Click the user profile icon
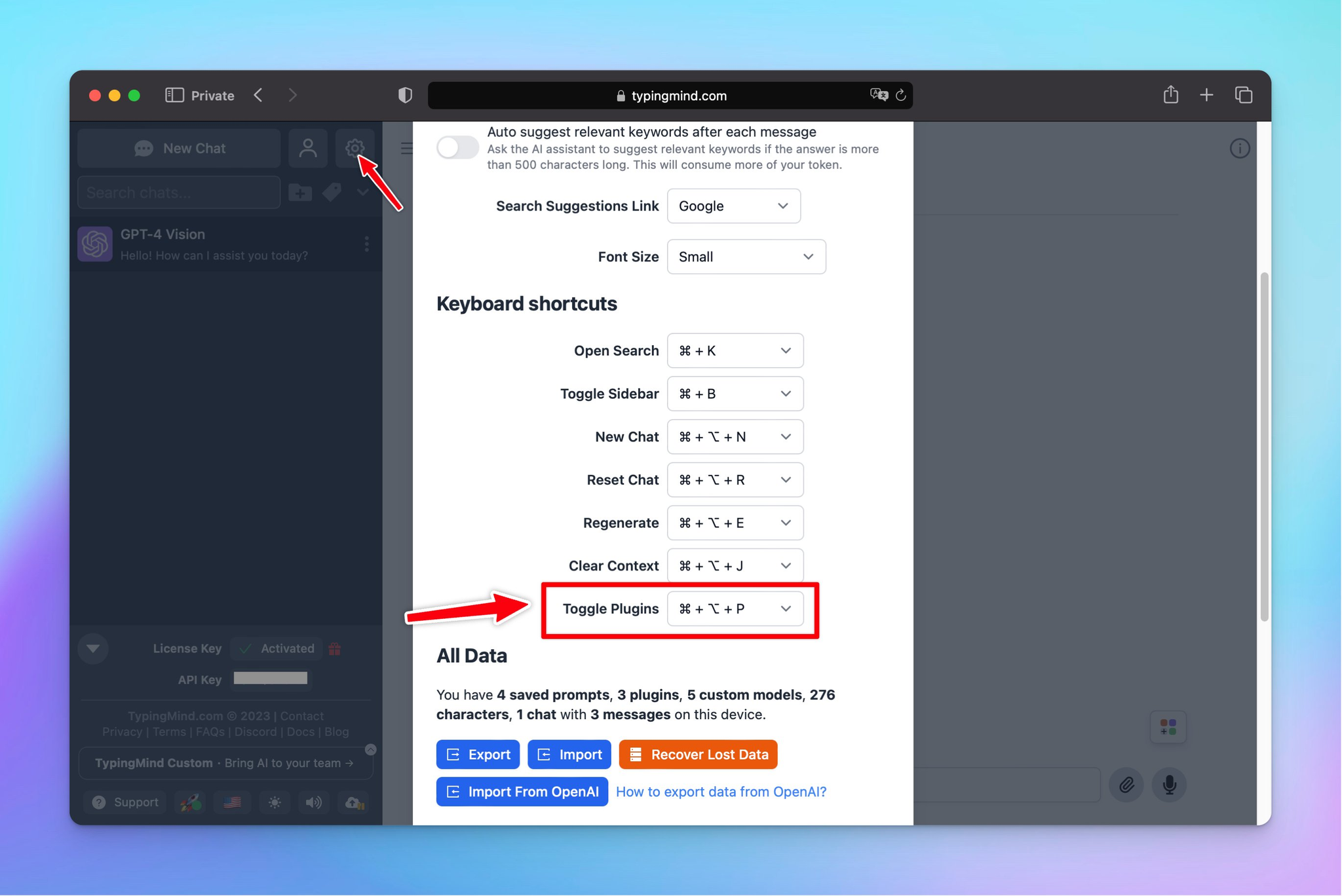The image size is (1342, 896). 310,148
